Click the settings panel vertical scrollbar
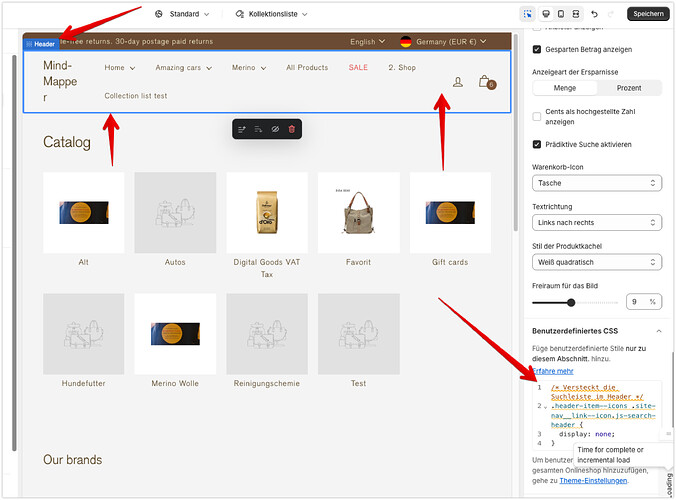The image size is (676, 500). tap(673, 390)
